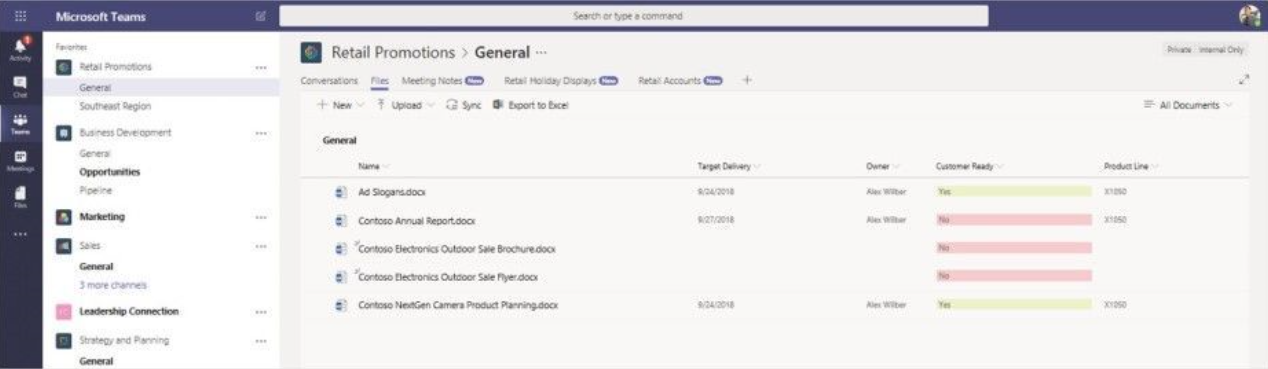Click Export to Excel
Viewport: 1268px width, 369px height.
click(531, 105)
